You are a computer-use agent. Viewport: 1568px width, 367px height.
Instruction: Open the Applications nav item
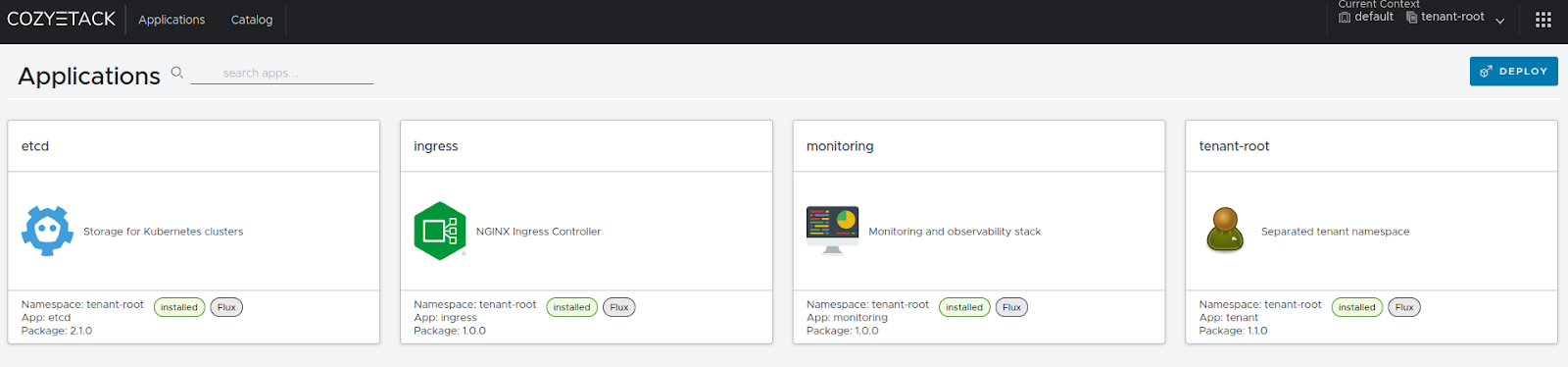click(x=171, y=20)
